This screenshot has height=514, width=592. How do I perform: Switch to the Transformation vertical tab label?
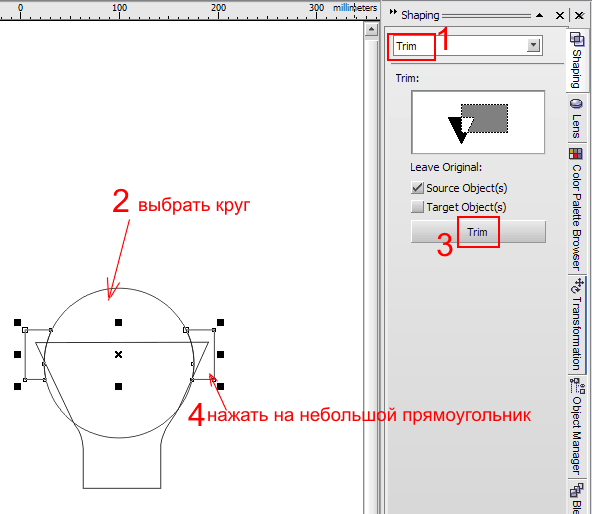click(576, 333)
